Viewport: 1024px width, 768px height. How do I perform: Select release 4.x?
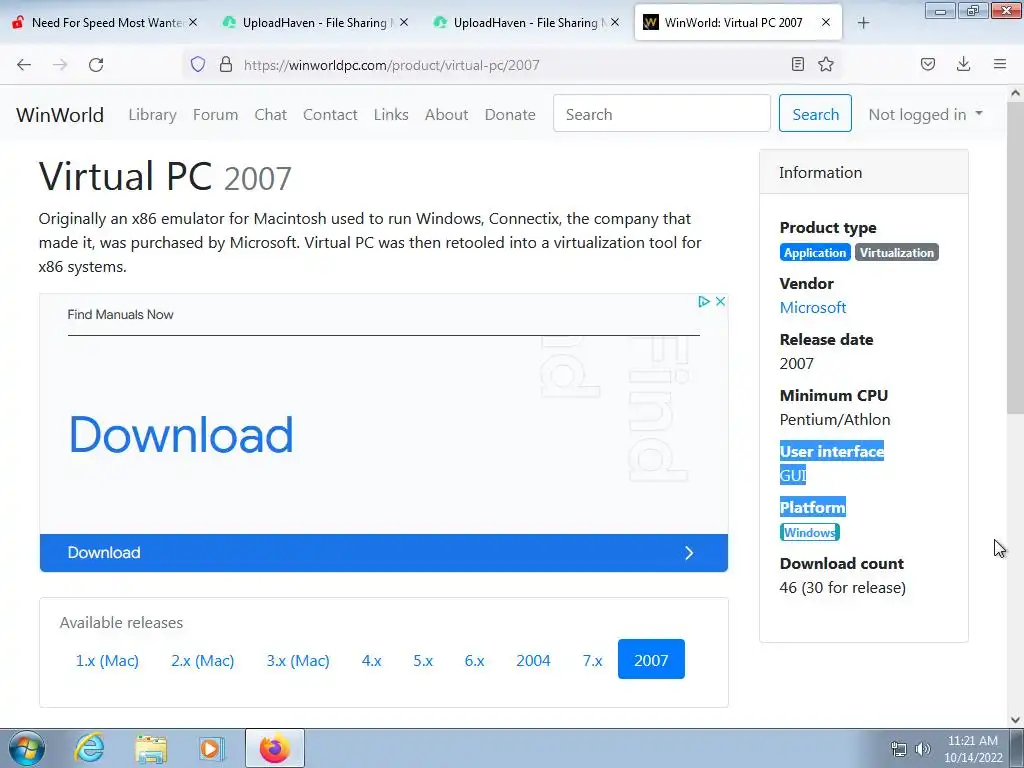coord(372,660)
